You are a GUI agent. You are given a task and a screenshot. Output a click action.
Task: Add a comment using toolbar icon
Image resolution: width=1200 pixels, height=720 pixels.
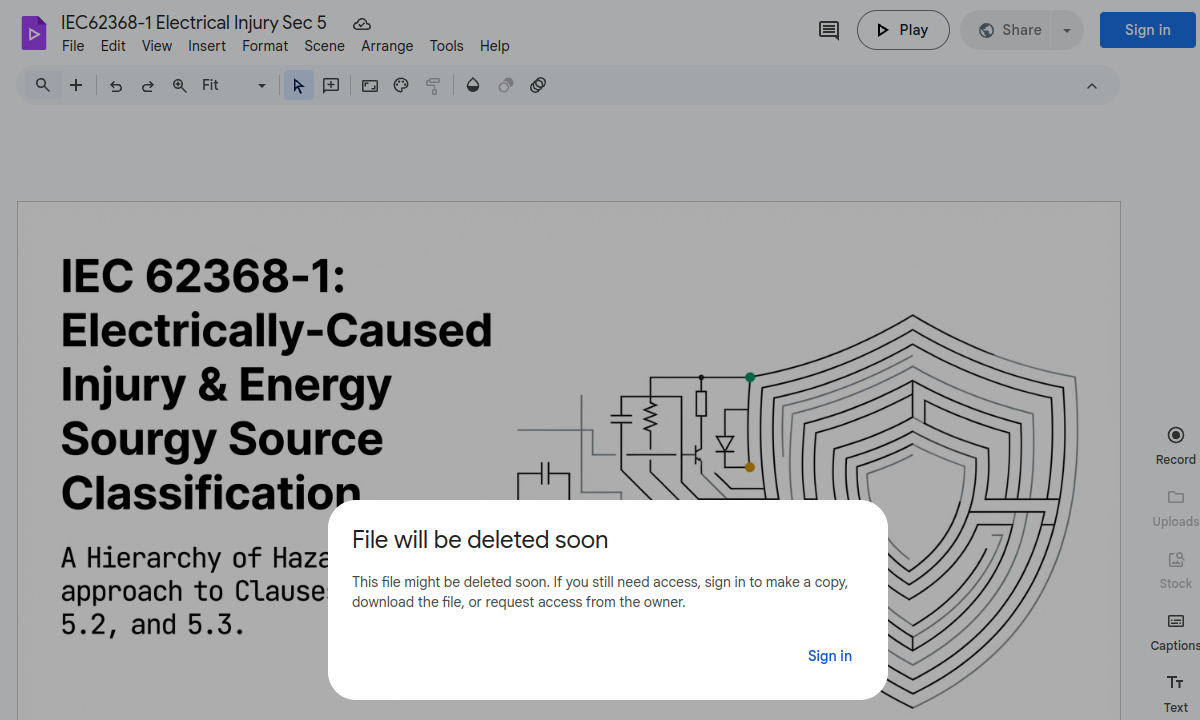[331, 86]
